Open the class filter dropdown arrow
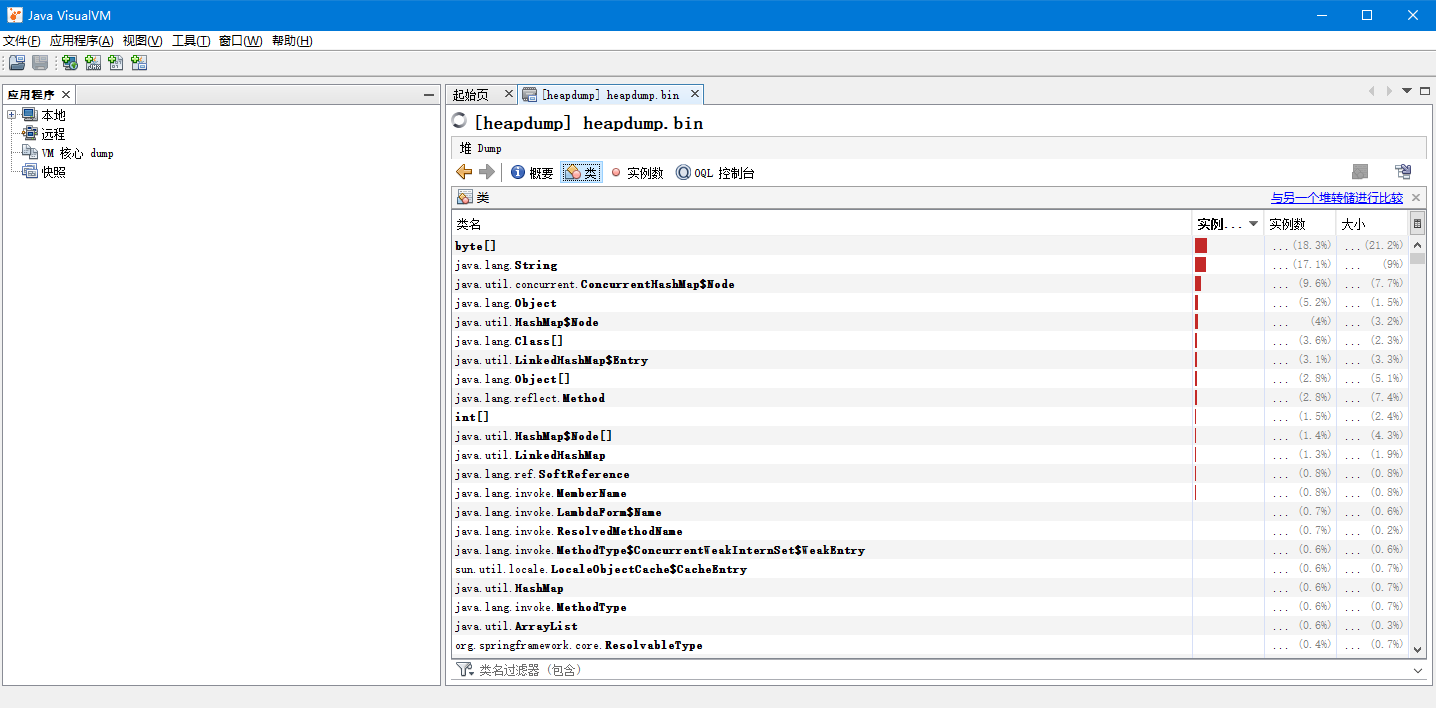 1418,670
